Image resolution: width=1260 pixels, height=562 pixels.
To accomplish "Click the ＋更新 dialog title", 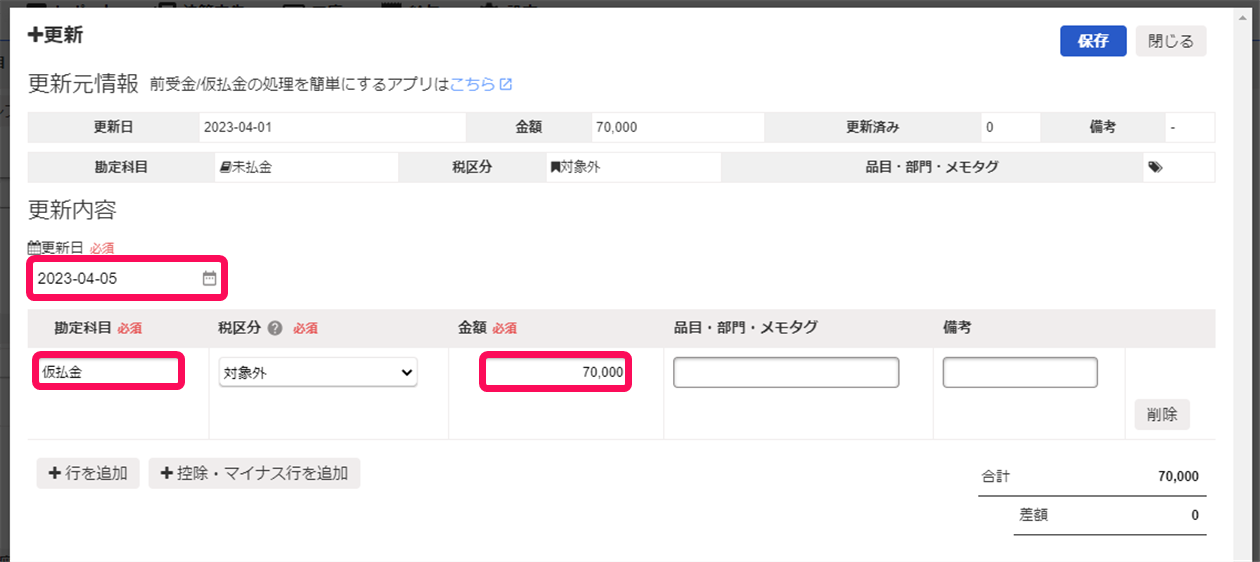I will pyautogui.click(x=55, y=35).
